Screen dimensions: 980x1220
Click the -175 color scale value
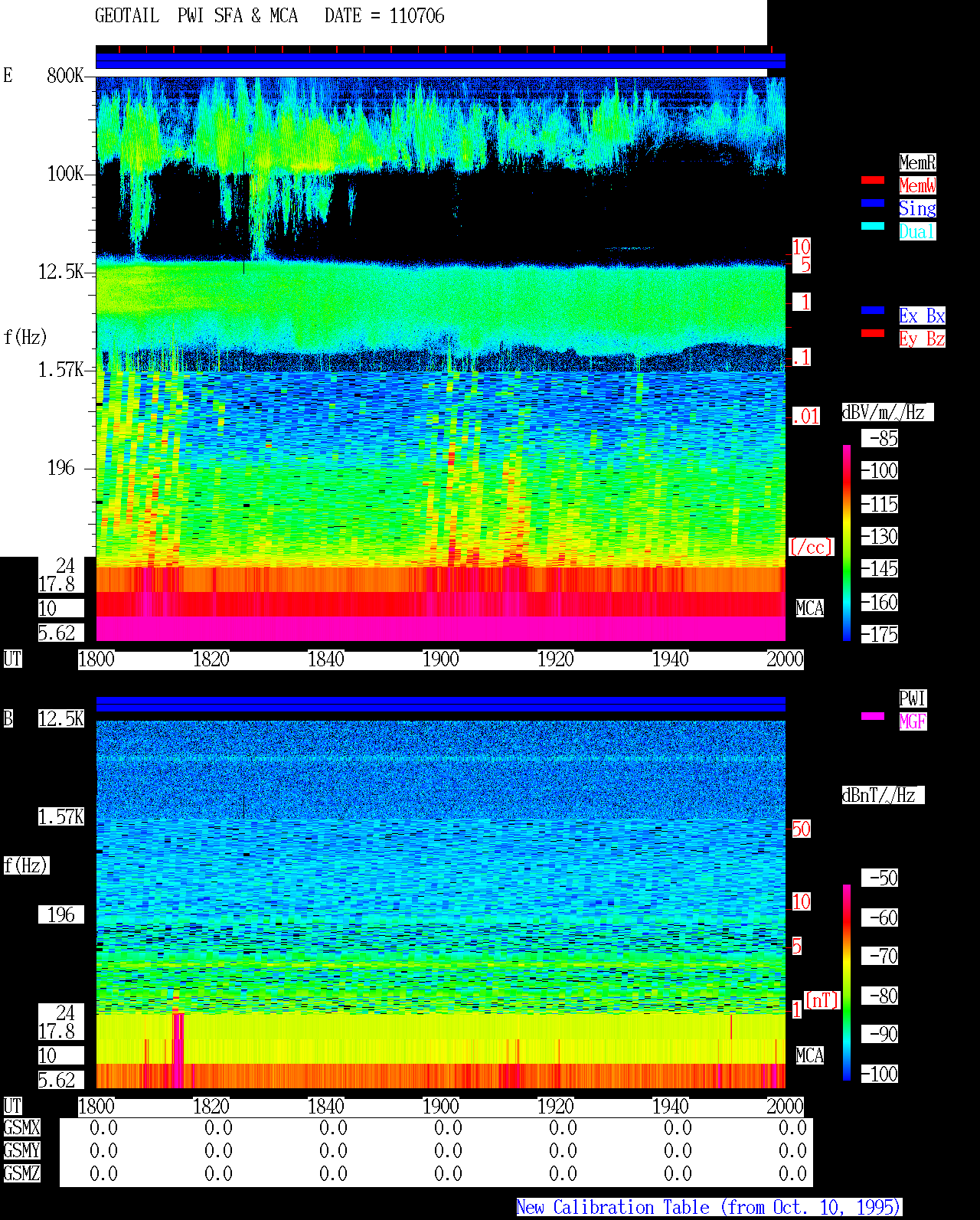880,634
